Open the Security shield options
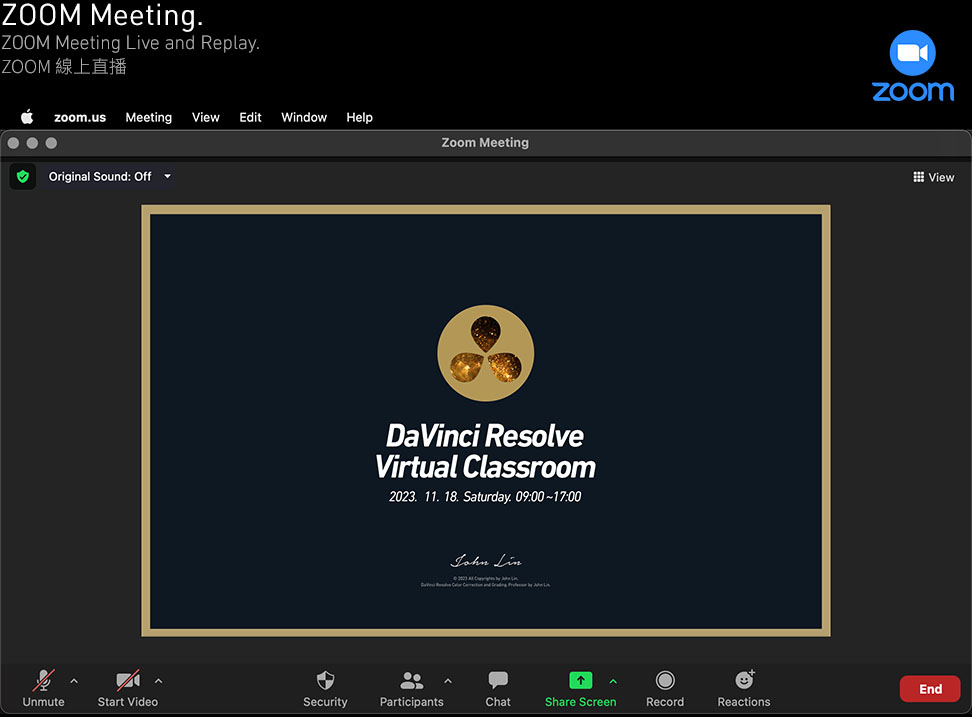This screenshot has width=972, height=717. click(325, 688)
